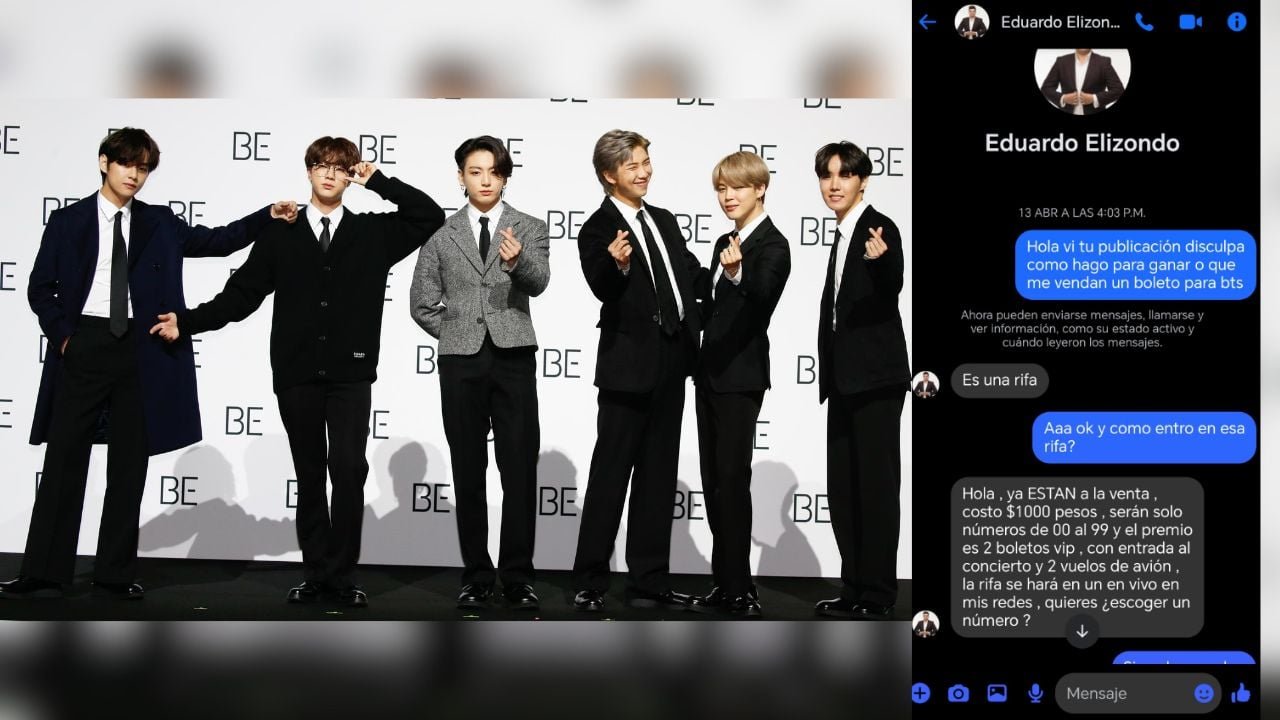Viewport: 1280px width, 720px height.
Task: Select the "Hola, ya ESTAN a la venta" message
Action: (1077, 557)
